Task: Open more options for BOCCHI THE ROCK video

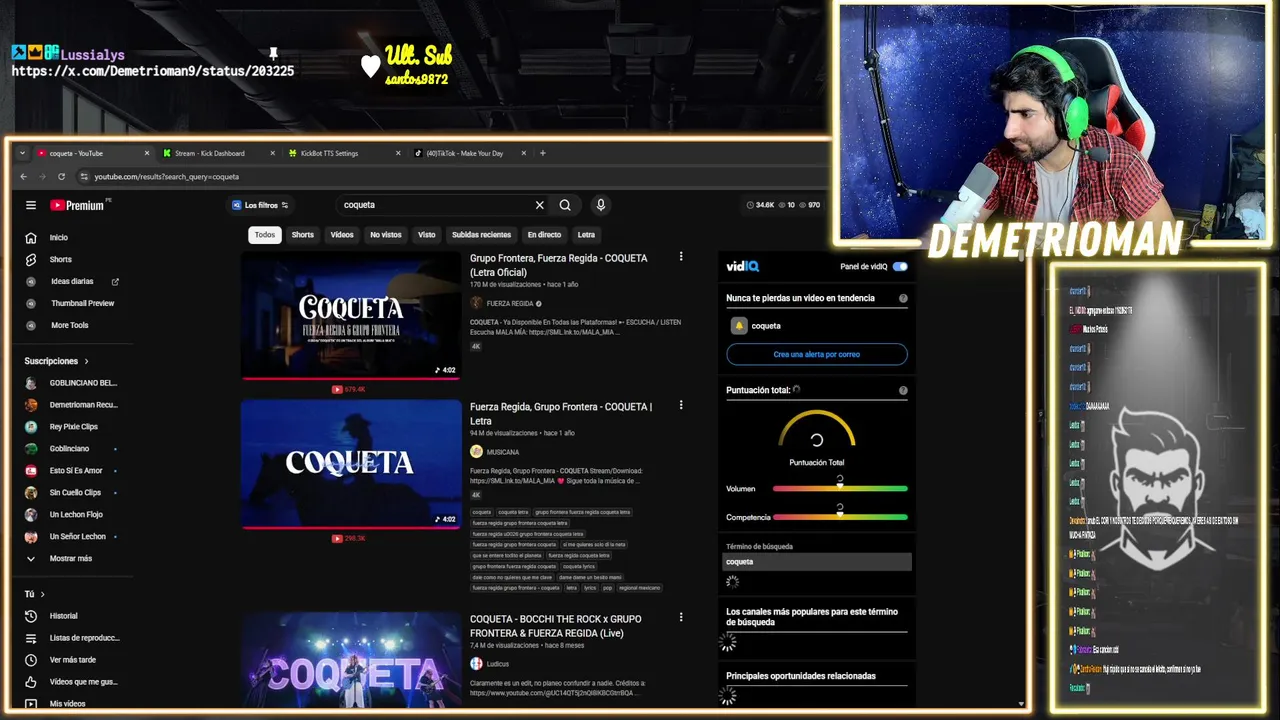Action: [681, 617]
